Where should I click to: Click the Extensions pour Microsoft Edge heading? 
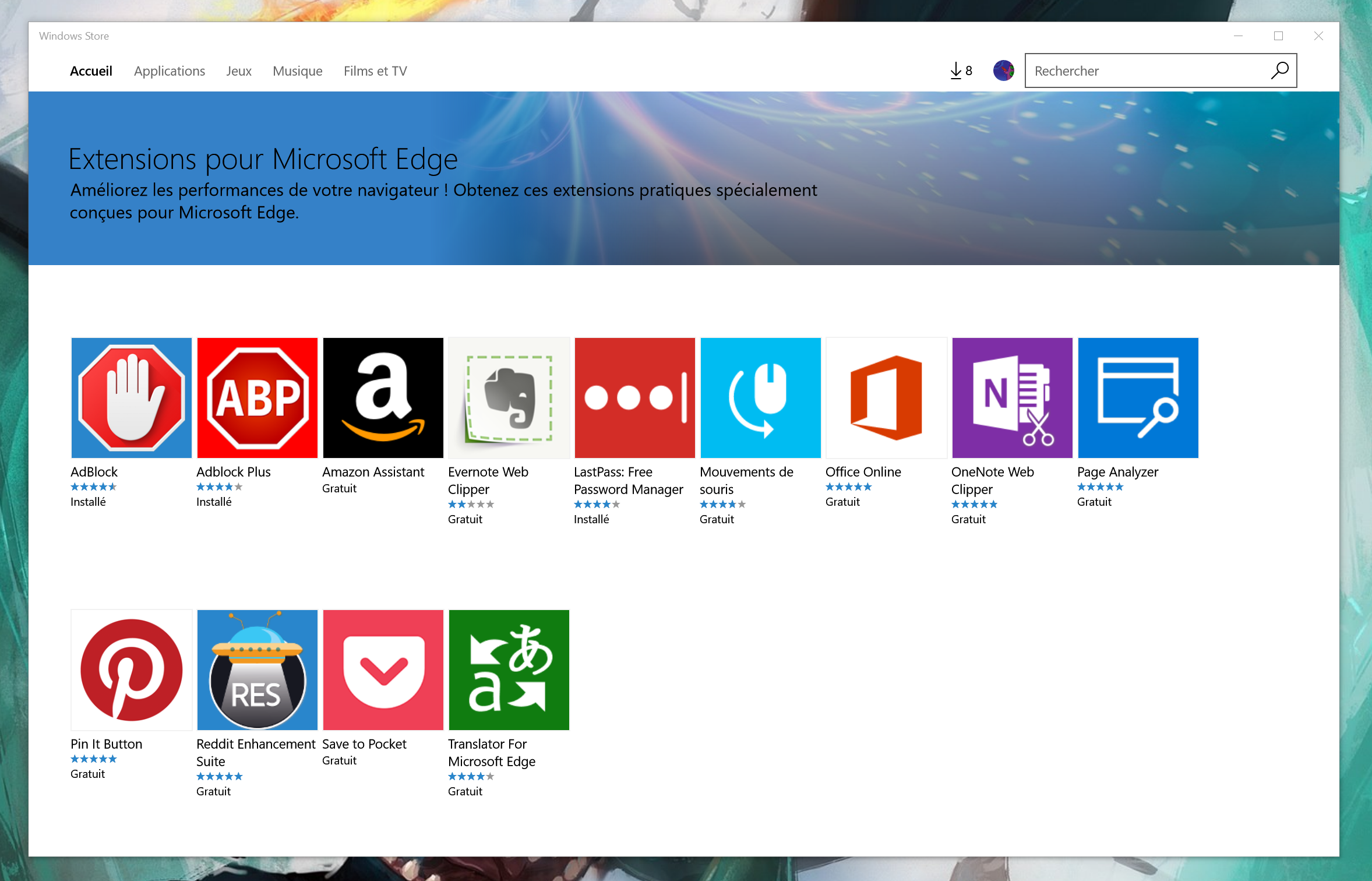pos(263,159)
